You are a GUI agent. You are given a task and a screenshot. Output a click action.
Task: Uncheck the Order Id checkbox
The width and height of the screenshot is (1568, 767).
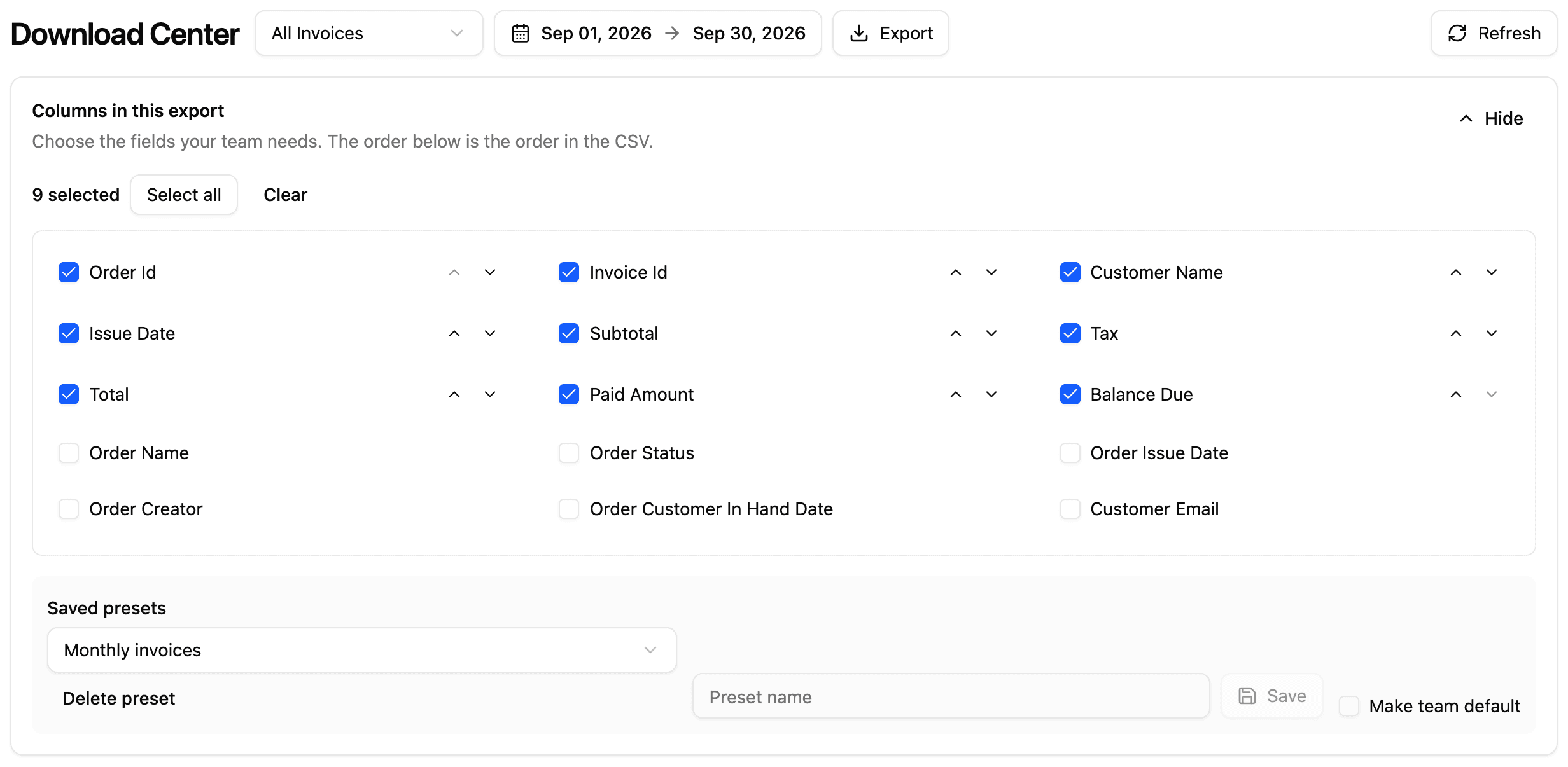(x=69, y=272)
